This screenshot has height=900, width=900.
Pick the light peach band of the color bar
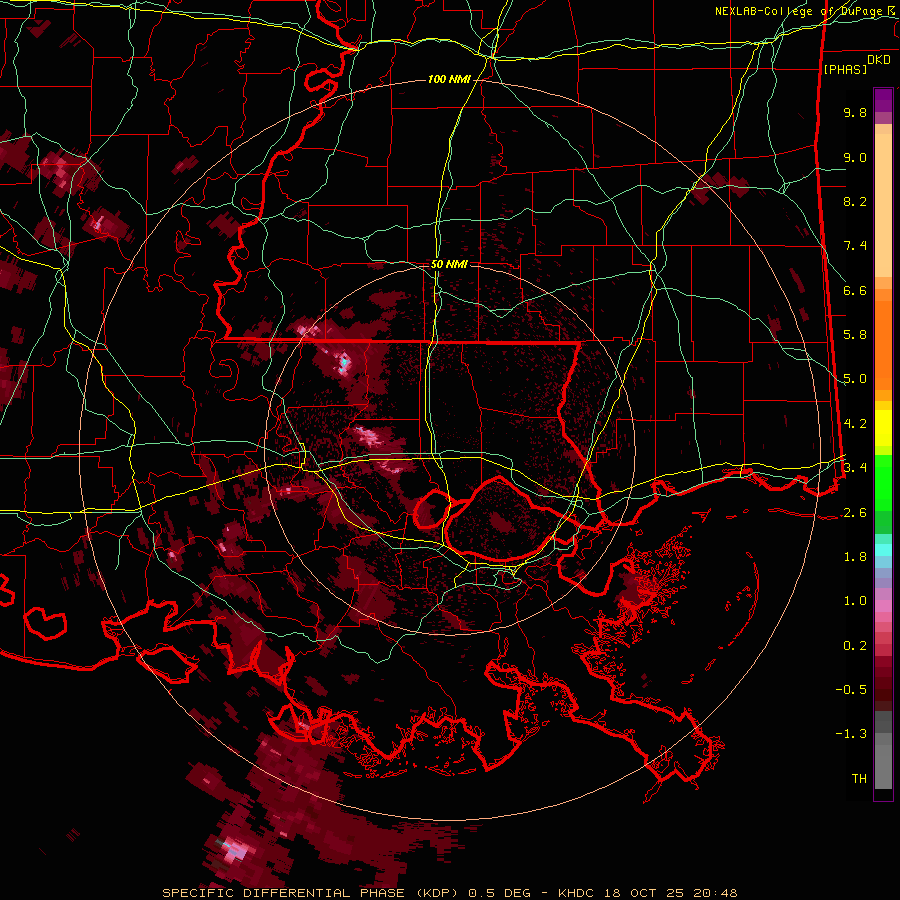pos(883,207)
